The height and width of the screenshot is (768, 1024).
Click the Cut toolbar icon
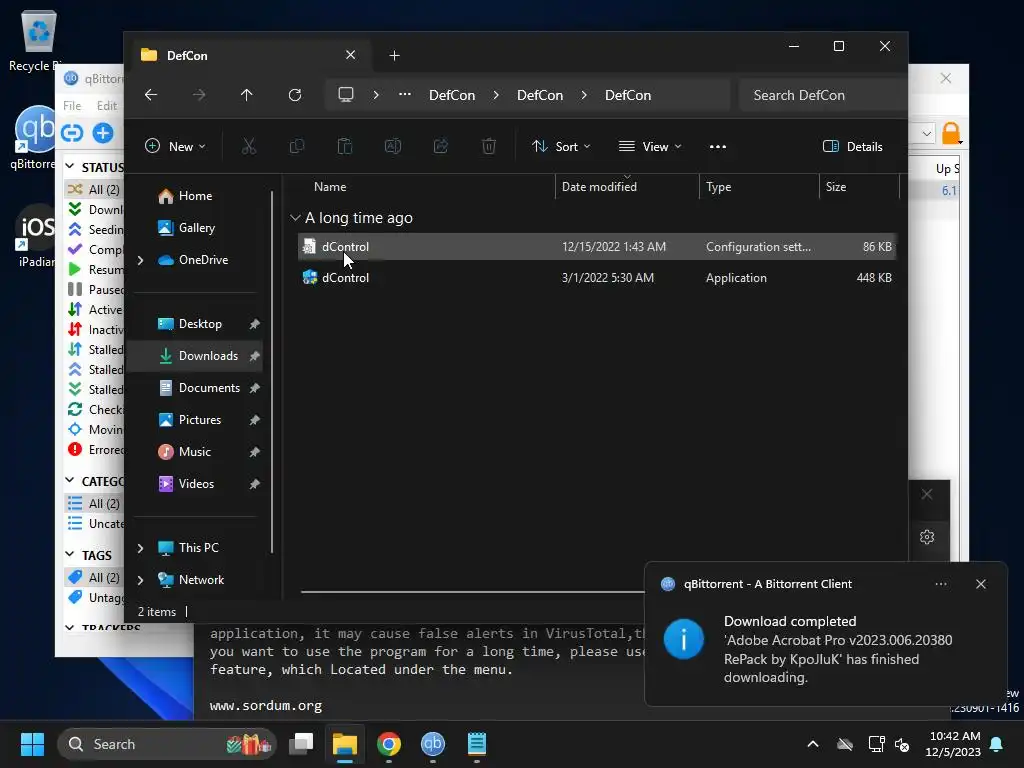(x=249, y=146)
